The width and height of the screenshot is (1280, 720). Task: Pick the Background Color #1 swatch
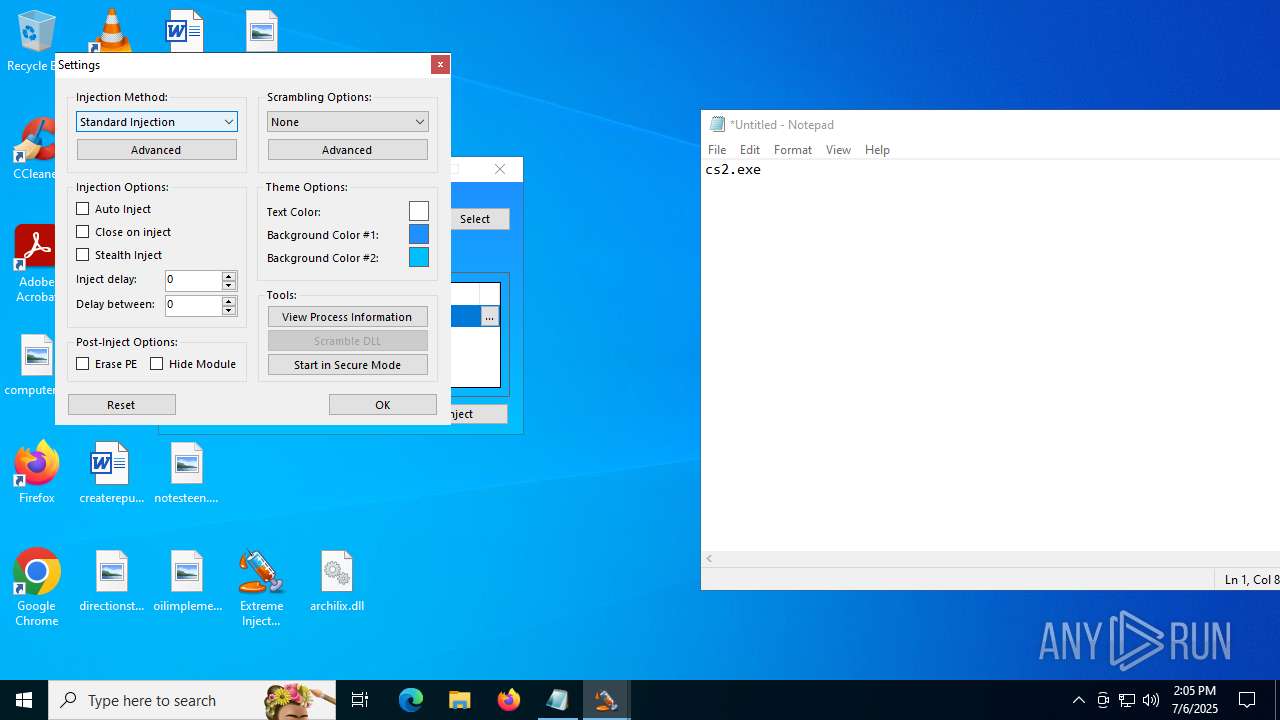(x=419, y=234)
